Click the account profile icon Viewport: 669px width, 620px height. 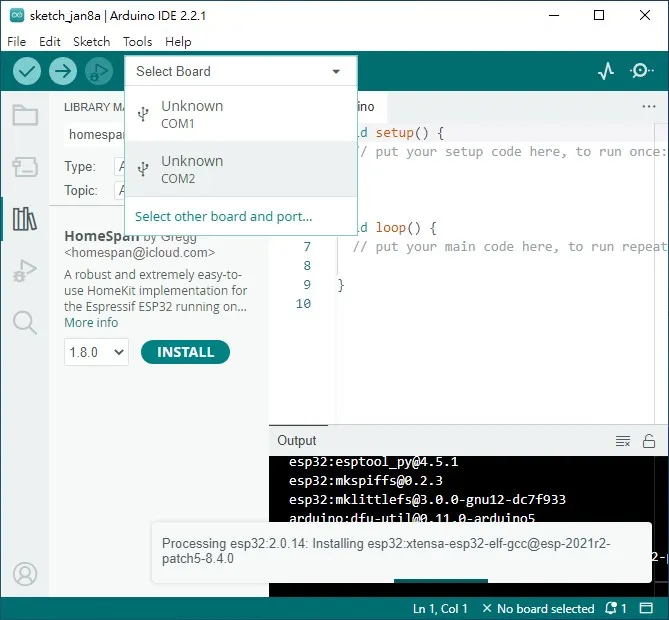pyautogui.click(x=25, y=574)
